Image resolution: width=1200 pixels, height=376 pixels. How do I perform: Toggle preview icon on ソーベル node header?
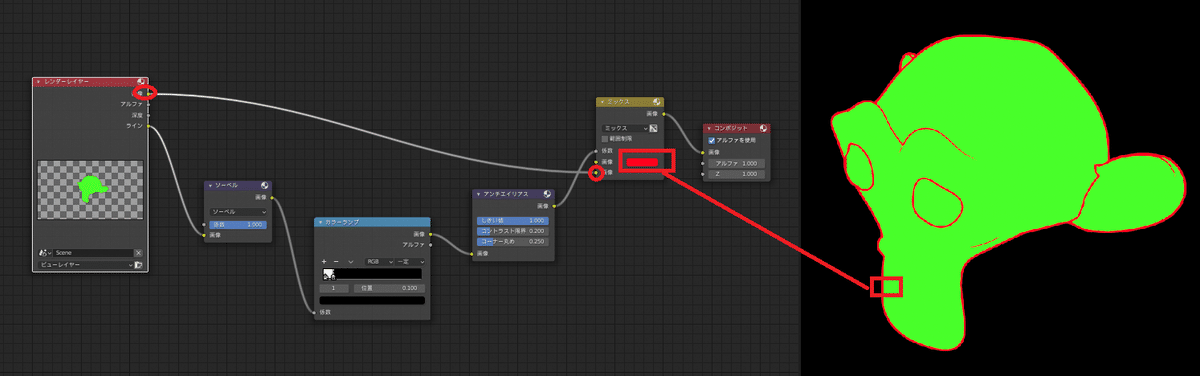264,185
